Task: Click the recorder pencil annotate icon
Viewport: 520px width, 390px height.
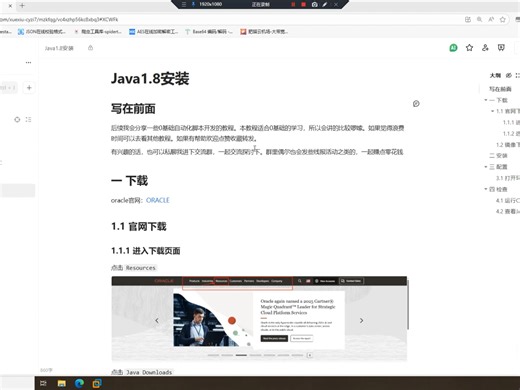Action: 325,5
